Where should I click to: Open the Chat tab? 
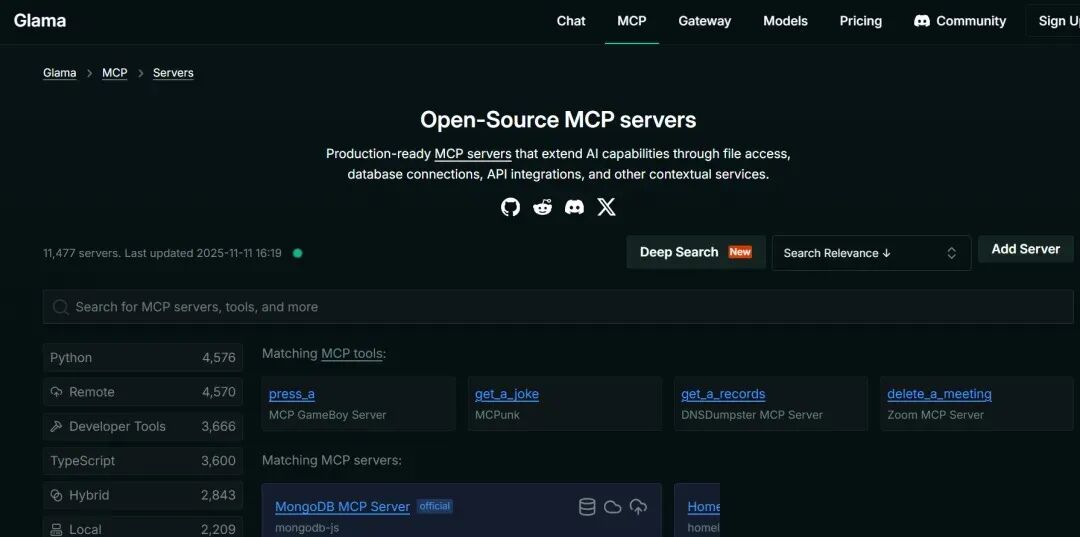point(571,21)
